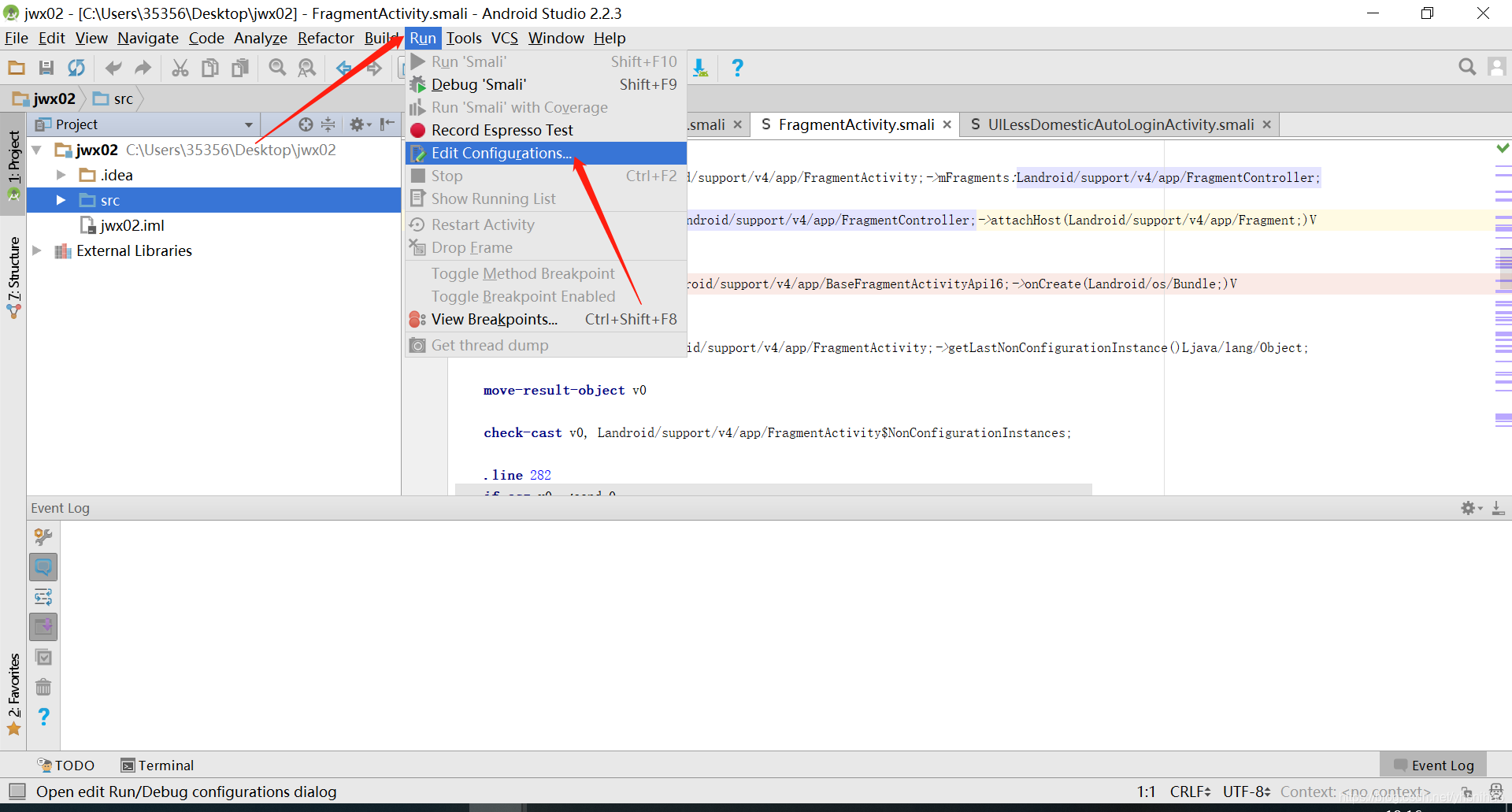Open Event Log settings wrench icon
1512x812 pixels.
coord(43,537)
